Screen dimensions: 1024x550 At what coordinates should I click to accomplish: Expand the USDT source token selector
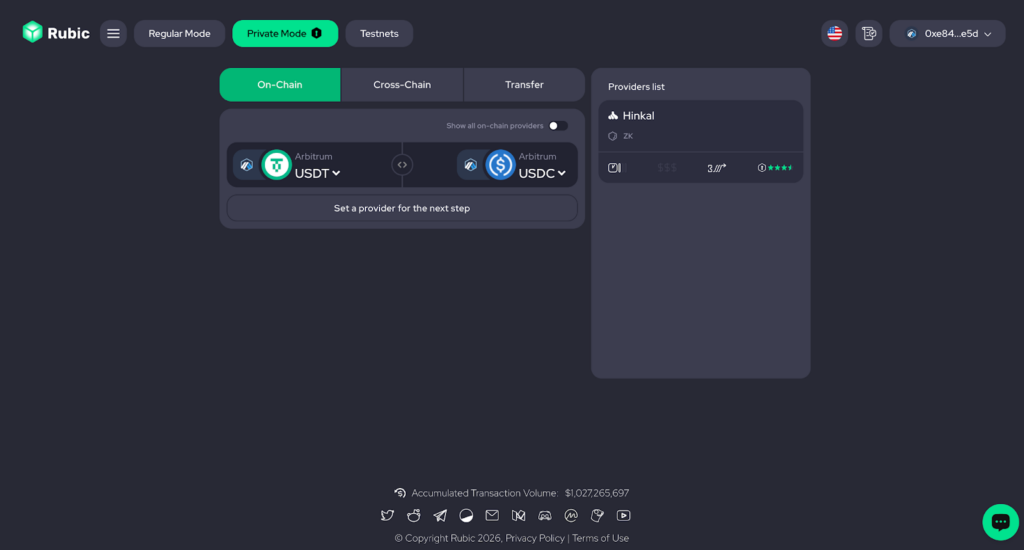[317, 173]
